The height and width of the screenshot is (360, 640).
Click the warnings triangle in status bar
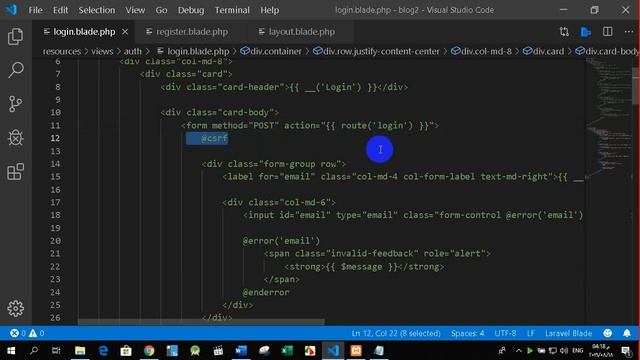point(33,333)
